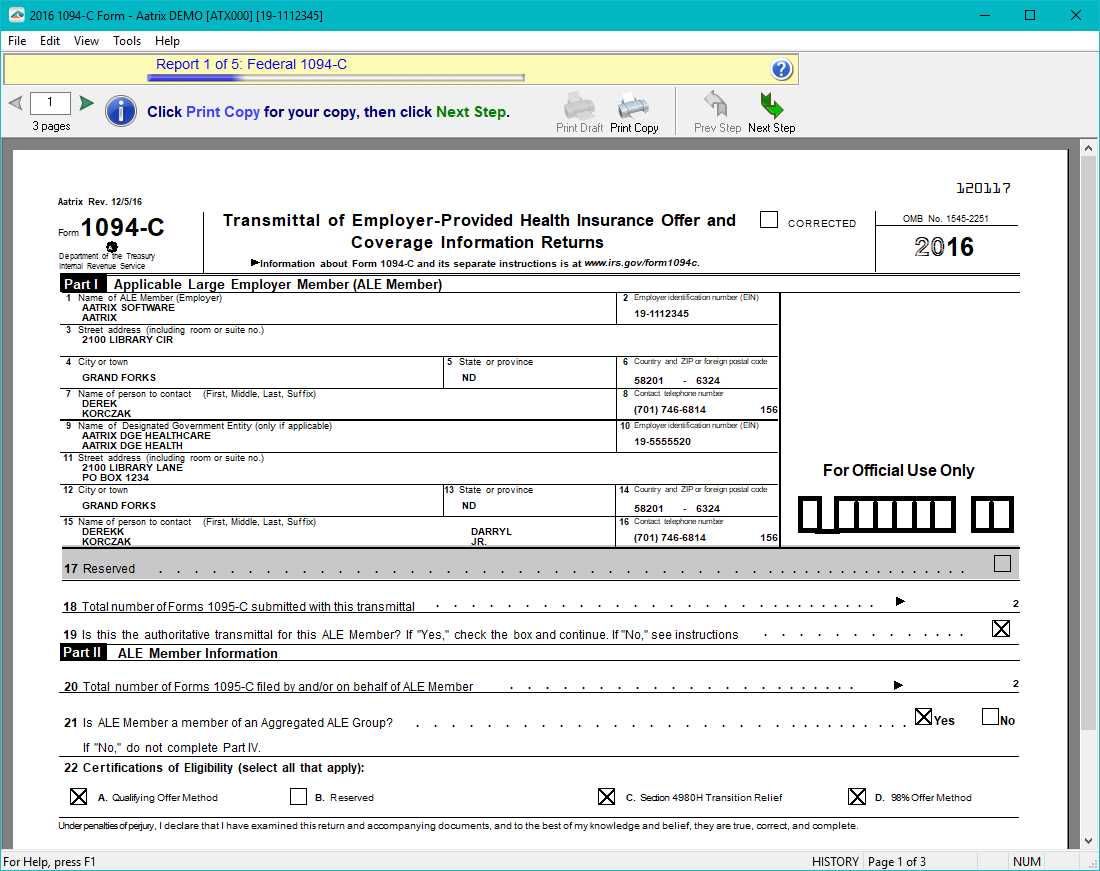This screenshot has width=1100, height=871.
Task: Check the CORRECTED box on the form
Action: pos(768,220)
